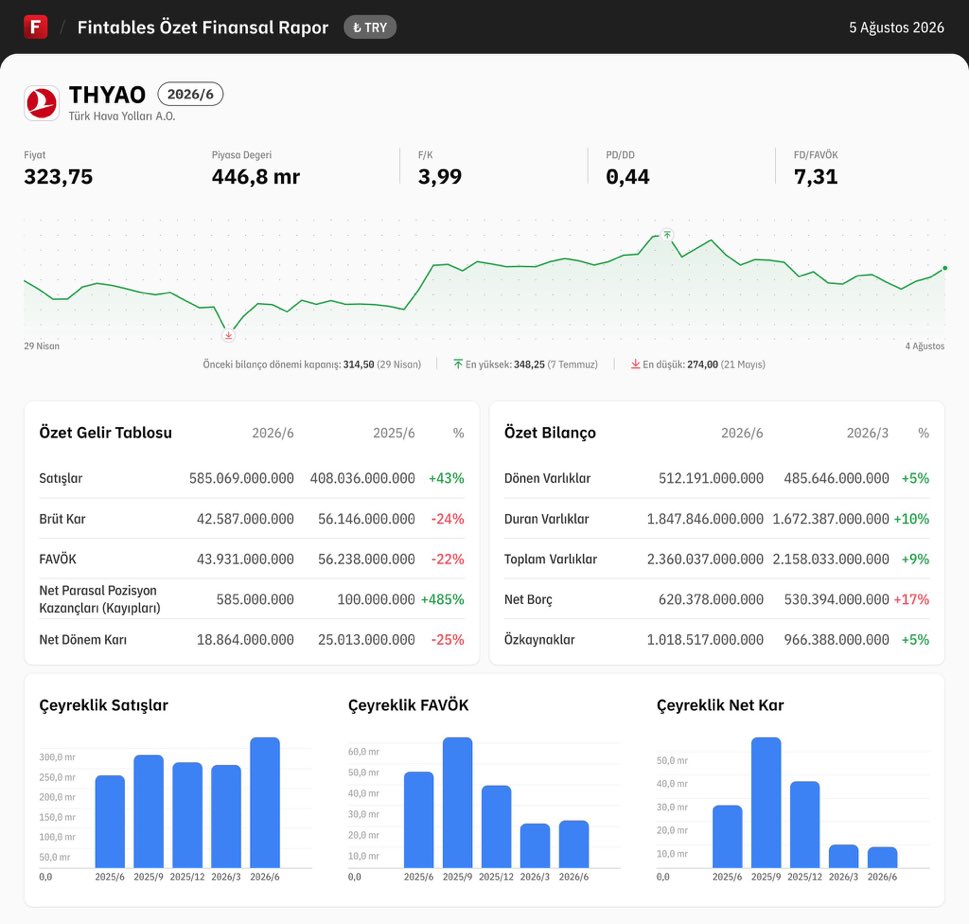Click the Fintables Özet Finansal Rapor title

(x=203, y=27)
